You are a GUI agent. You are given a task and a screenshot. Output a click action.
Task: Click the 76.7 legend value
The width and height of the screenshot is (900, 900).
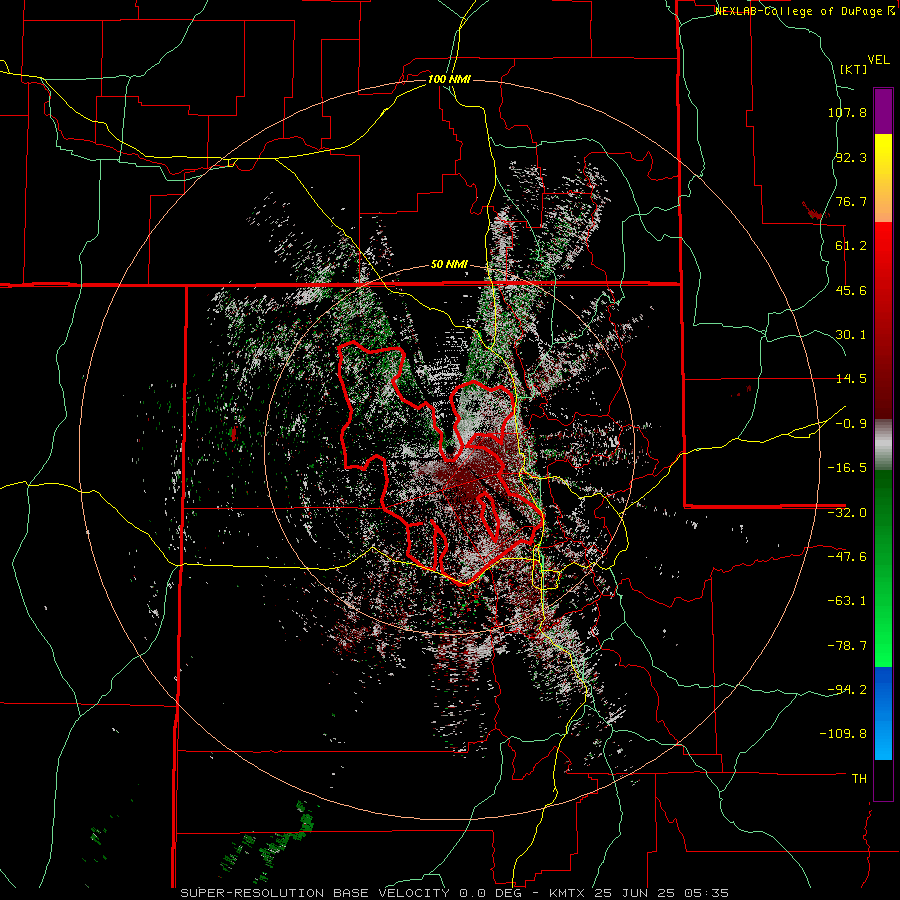tap(851, 201)
